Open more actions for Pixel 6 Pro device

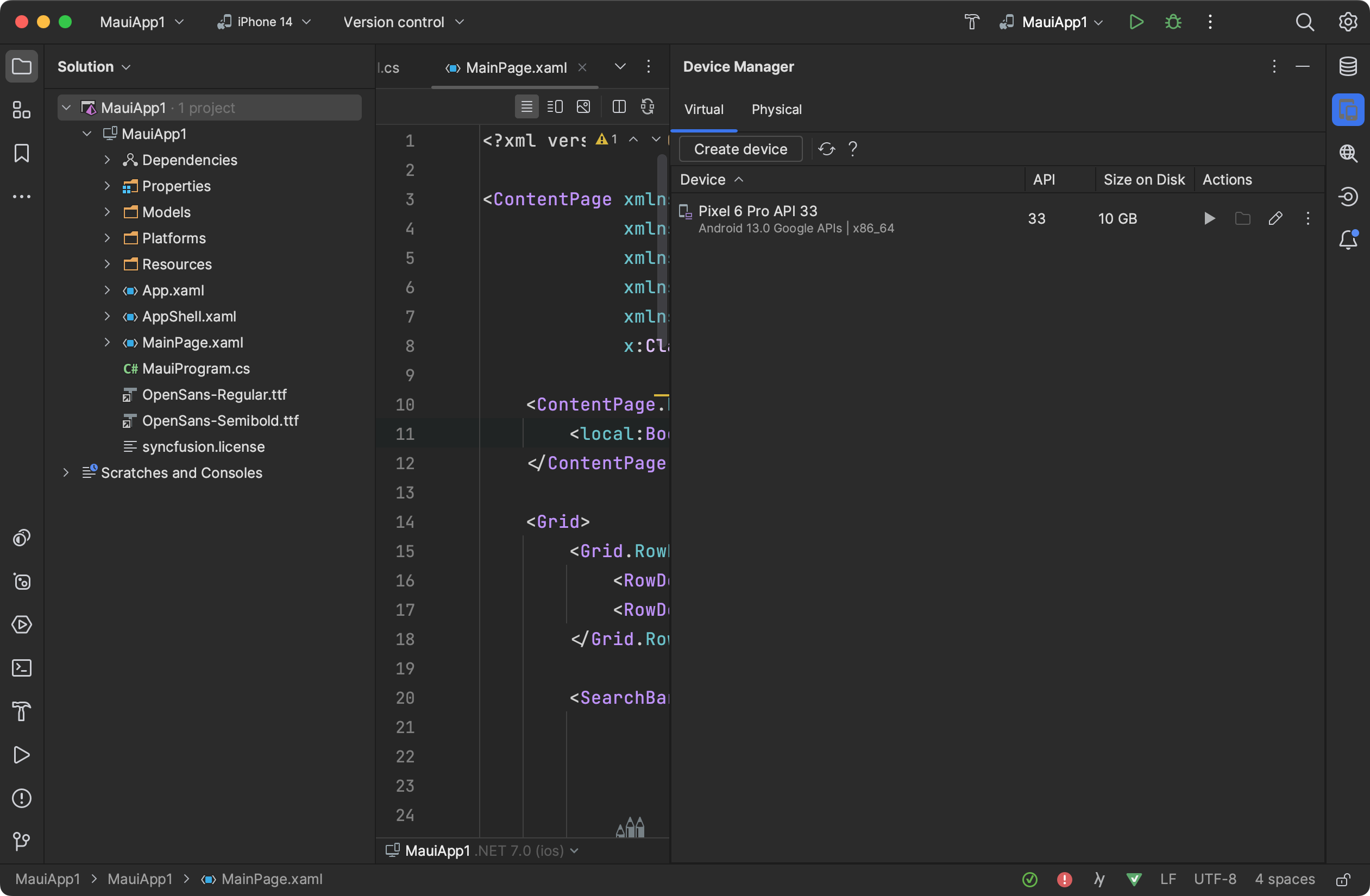pyautogui.click(x=1307, y=219)
